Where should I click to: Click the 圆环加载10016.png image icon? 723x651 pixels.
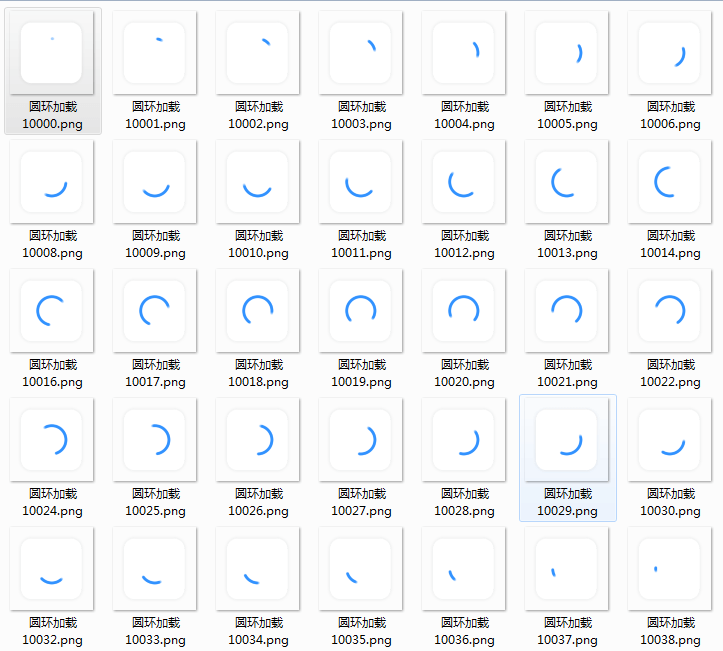52,310
